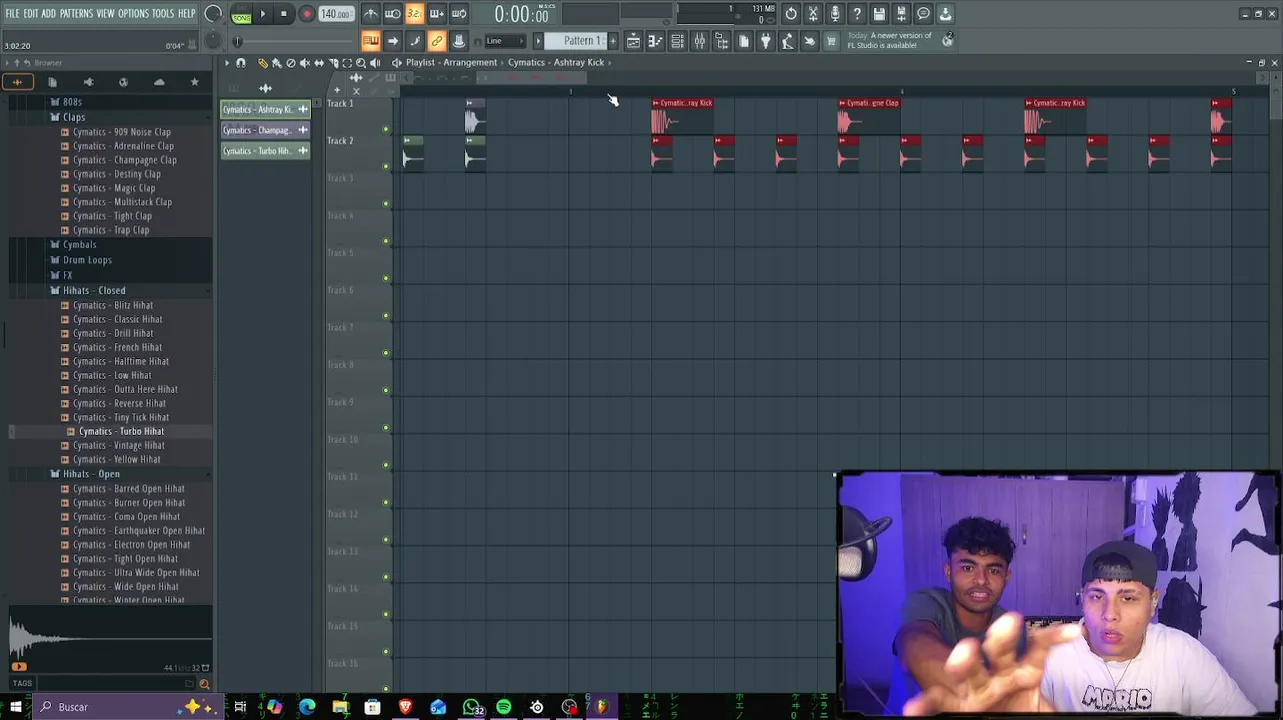Collapse the Hihats - Closed folder
The image size is (1283, 720).
94,290
